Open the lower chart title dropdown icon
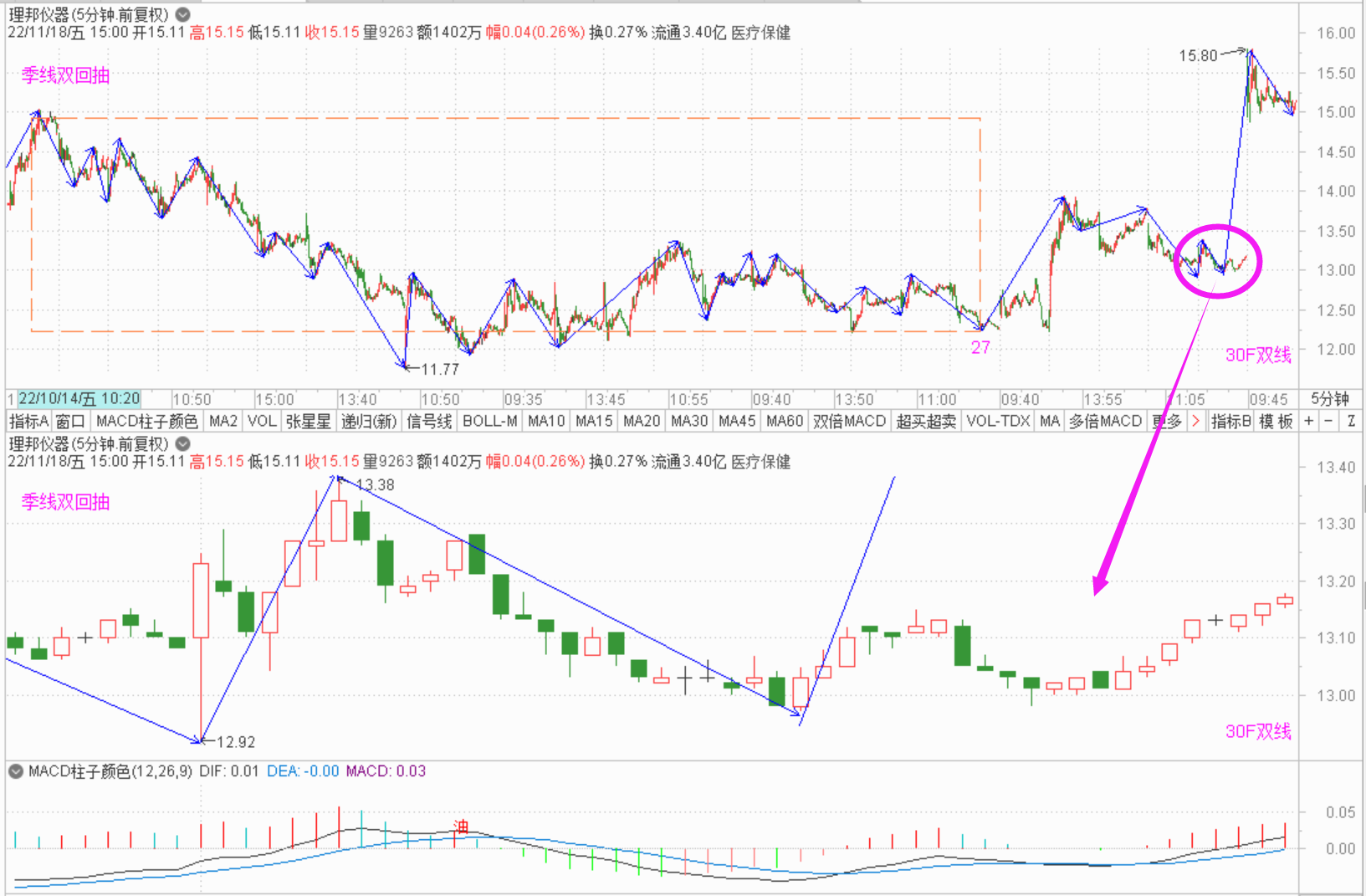 click(x=183, y=443)
